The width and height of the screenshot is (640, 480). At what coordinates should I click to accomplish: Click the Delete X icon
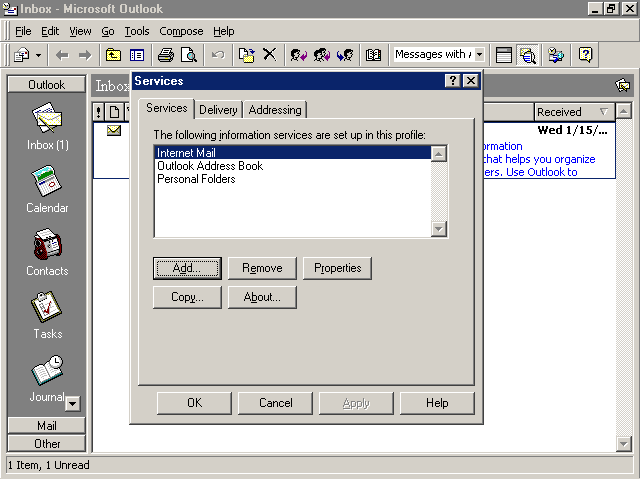[x=269, y=54]
